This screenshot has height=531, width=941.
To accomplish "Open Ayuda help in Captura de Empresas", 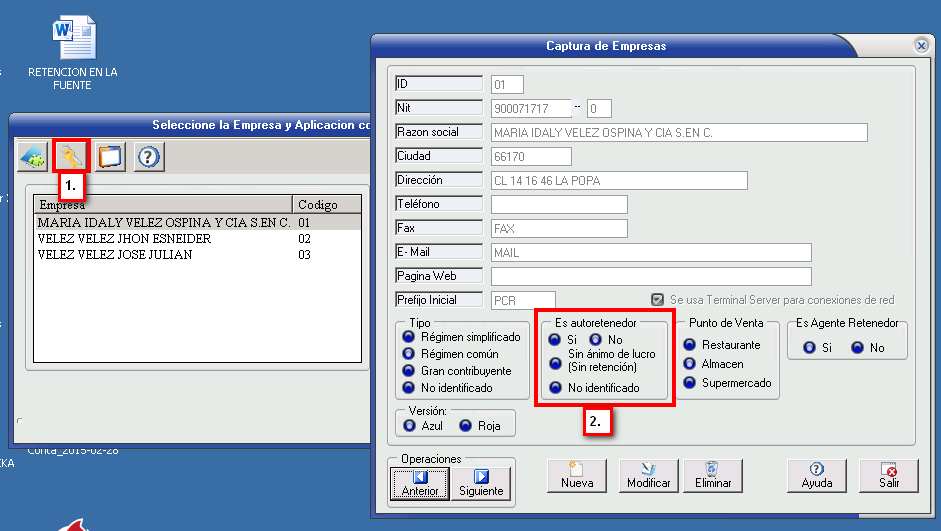I will tap(816, 475).
